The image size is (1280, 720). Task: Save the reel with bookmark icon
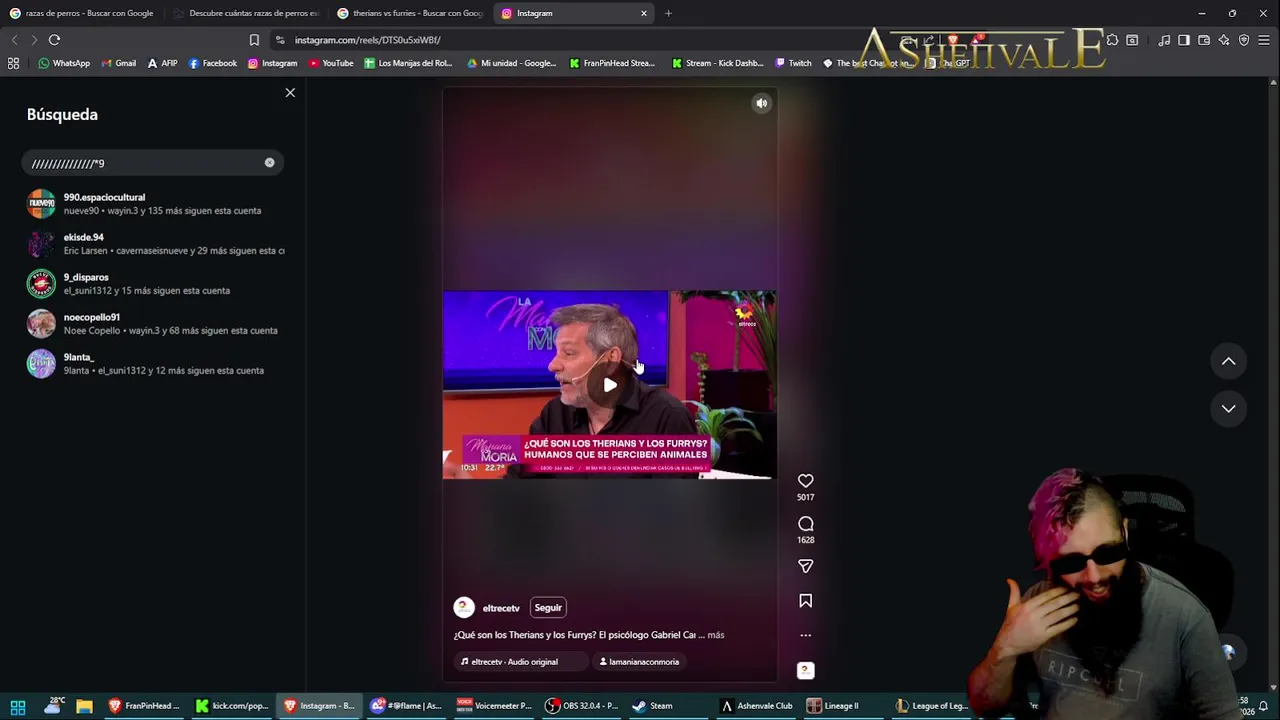[x=806, y=601]
